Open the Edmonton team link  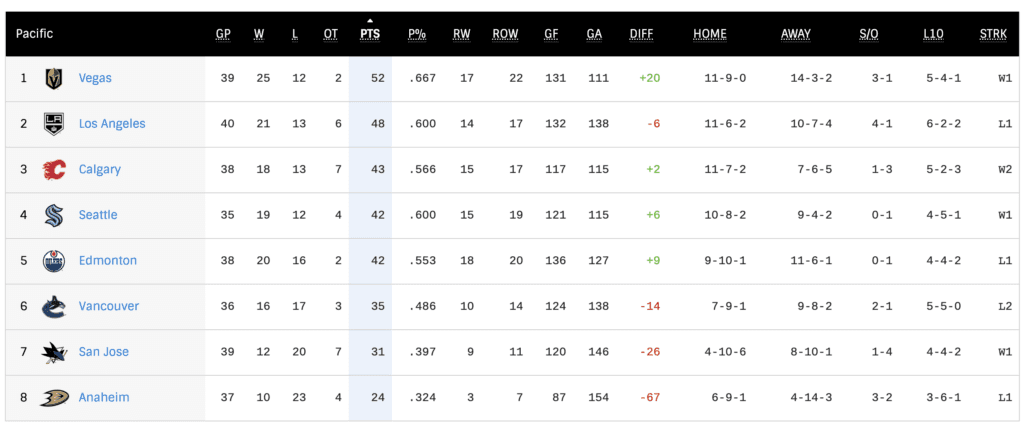pyautogui.click(x=108, y=261)
